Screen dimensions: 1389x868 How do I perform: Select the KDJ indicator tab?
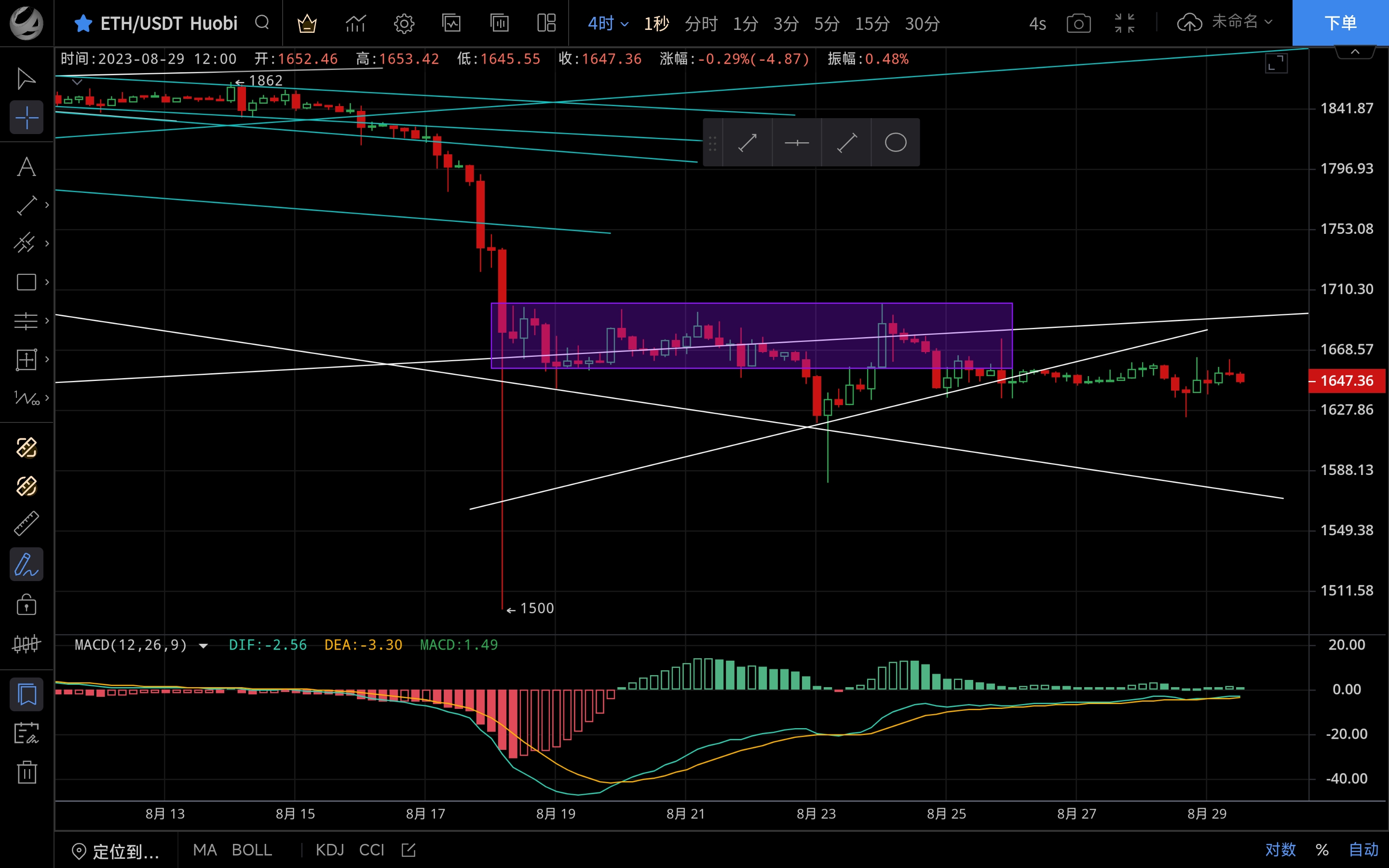[x=329, y=849]
